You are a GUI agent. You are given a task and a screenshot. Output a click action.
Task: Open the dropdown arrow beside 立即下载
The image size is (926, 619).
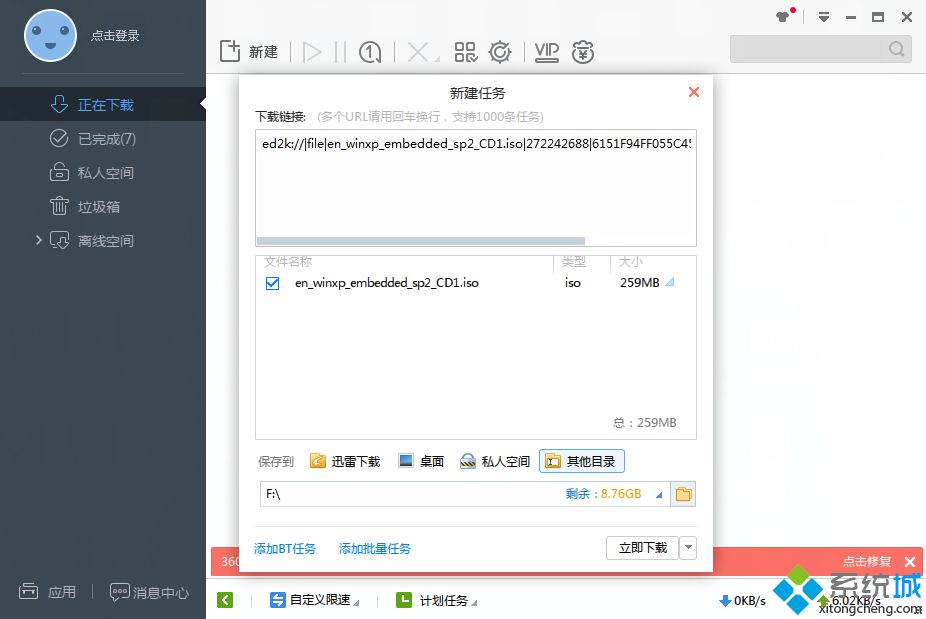tap(688, 548)
